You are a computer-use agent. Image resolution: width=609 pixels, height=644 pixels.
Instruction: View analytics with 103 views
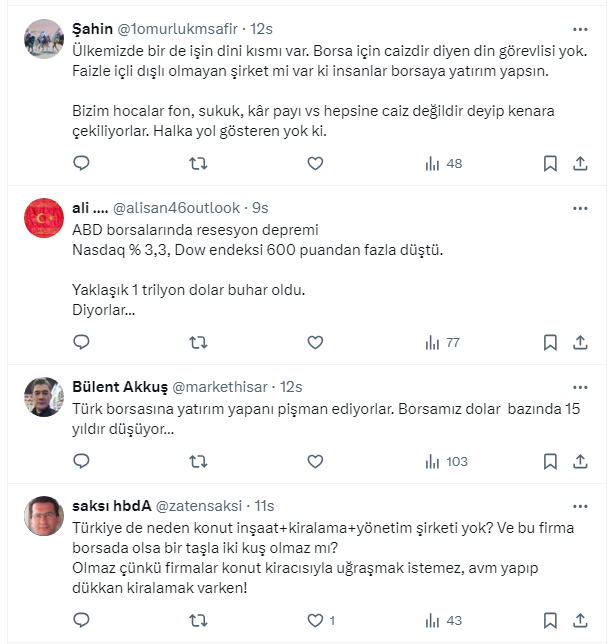point(445,461)
